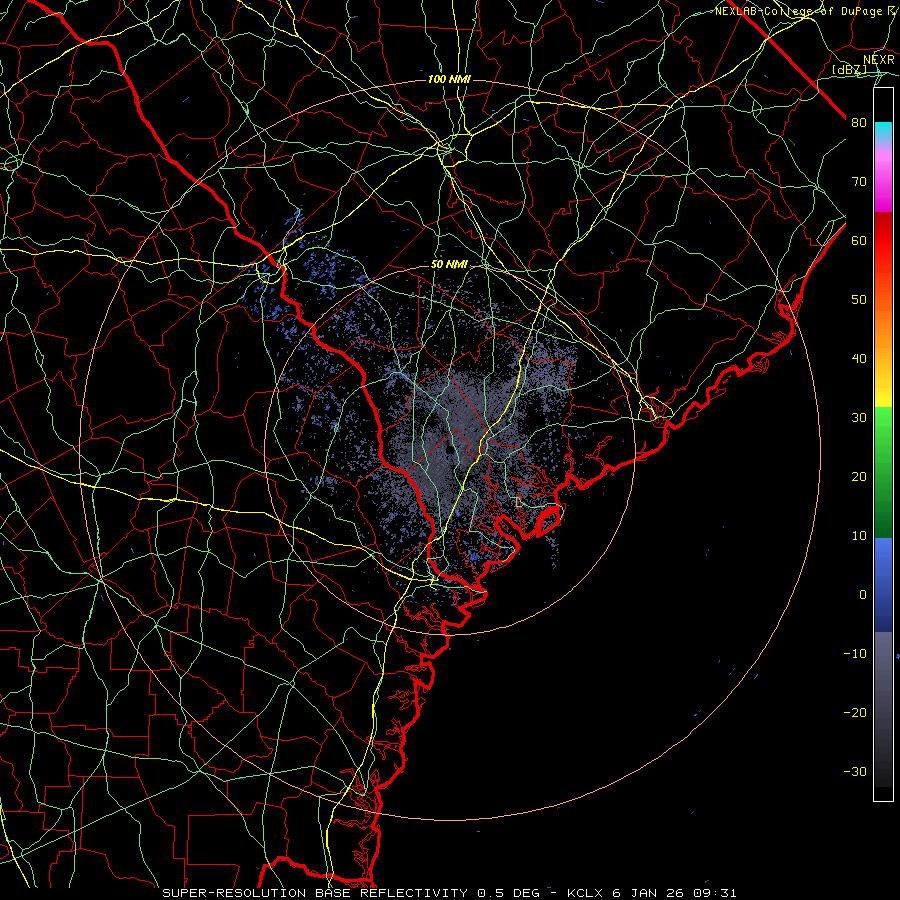
Task: Click the -10 value on reflectivity scale
Action: pos(855,654)
